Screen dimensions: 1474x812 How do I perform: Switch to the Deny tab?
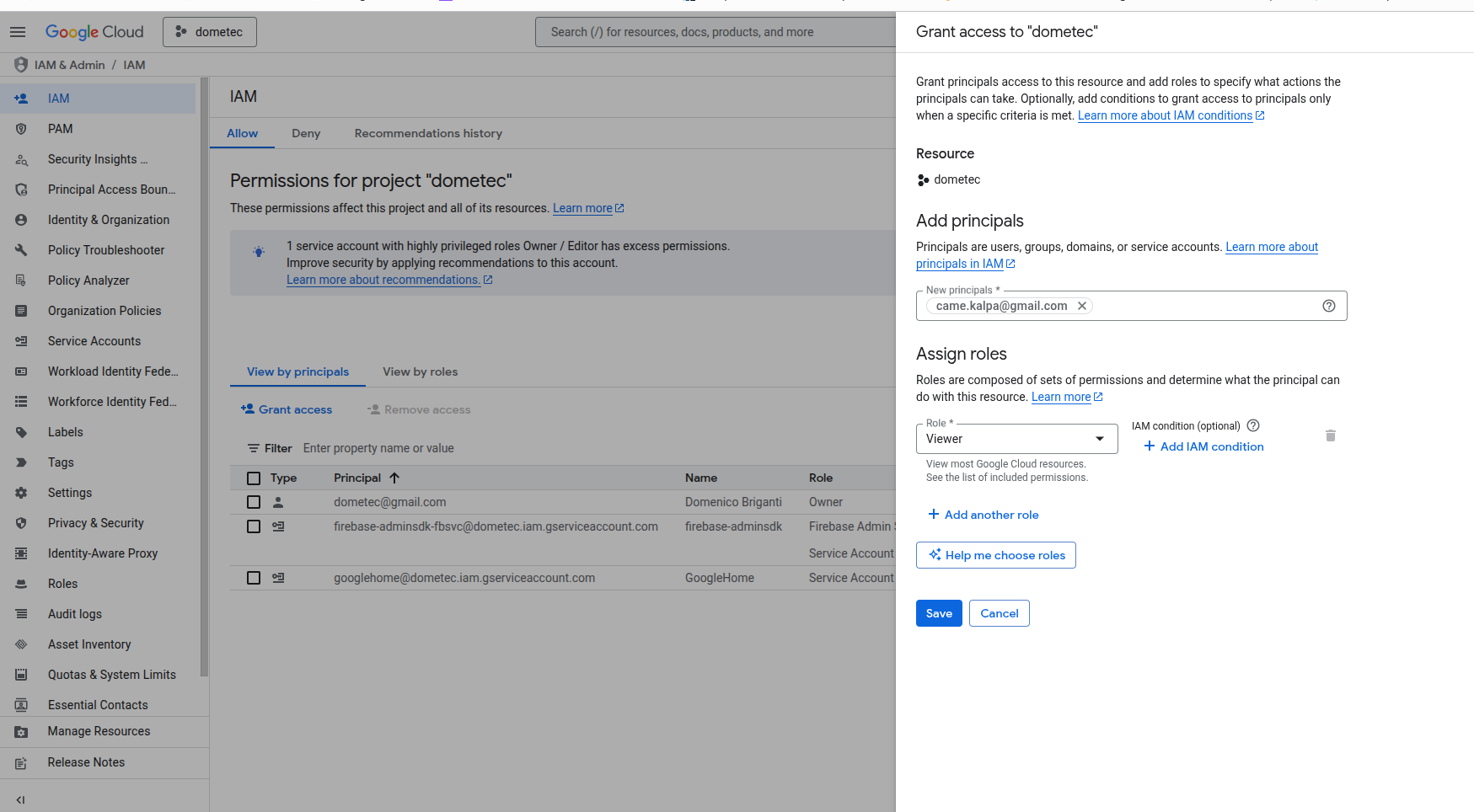point(306,133)
